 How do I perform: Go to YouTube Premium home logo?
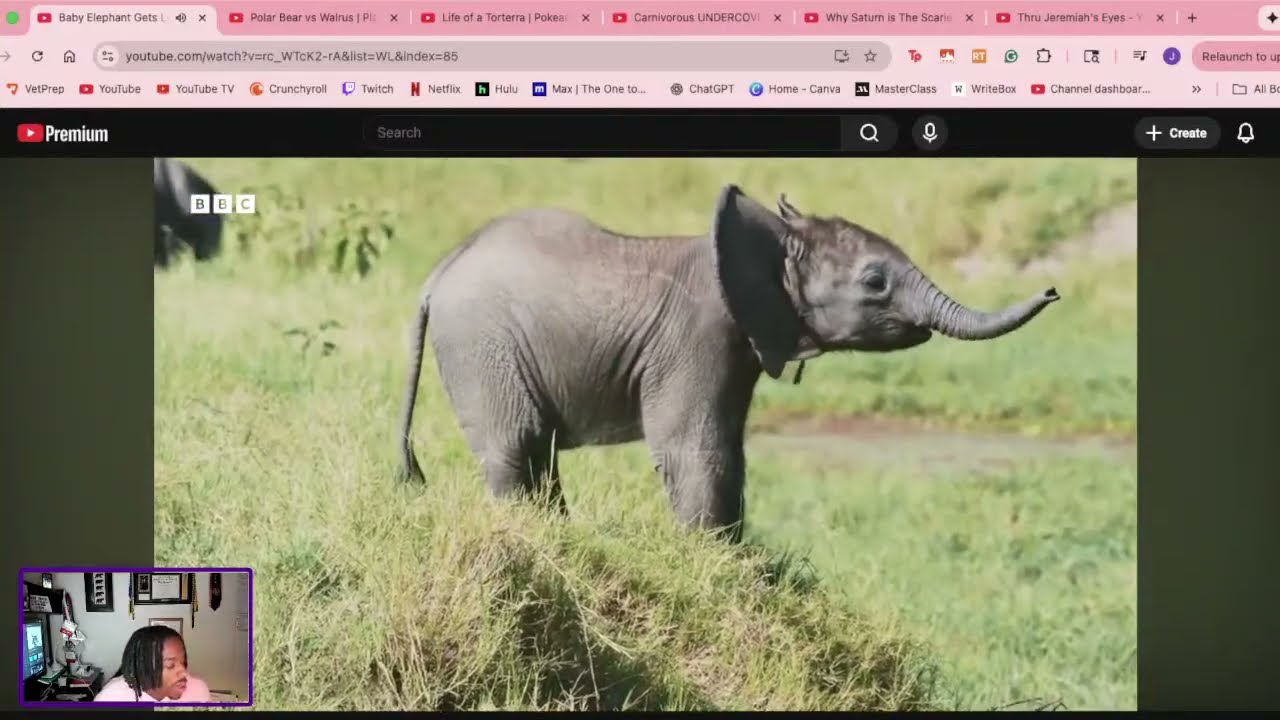pyautogui.click(x=62, y=133)
